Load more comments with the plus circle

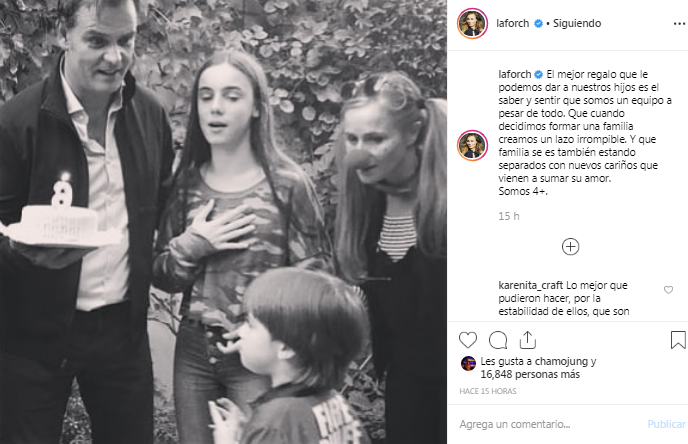click(x=570, y=245)
